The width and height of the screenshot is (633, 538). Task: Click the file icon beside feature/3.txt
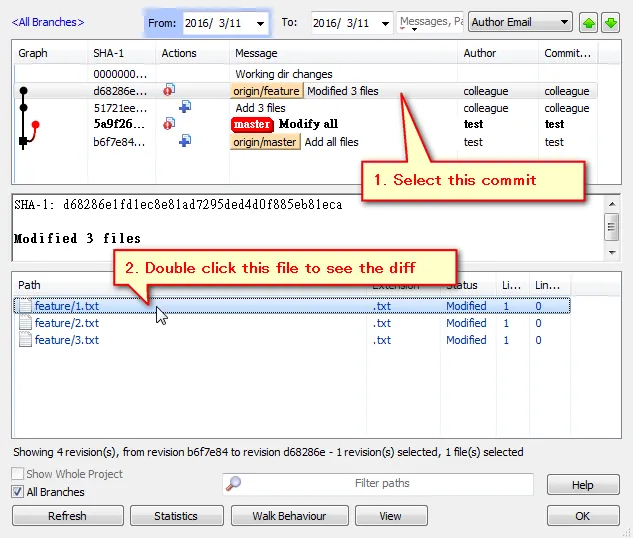[x=25, y=339]
